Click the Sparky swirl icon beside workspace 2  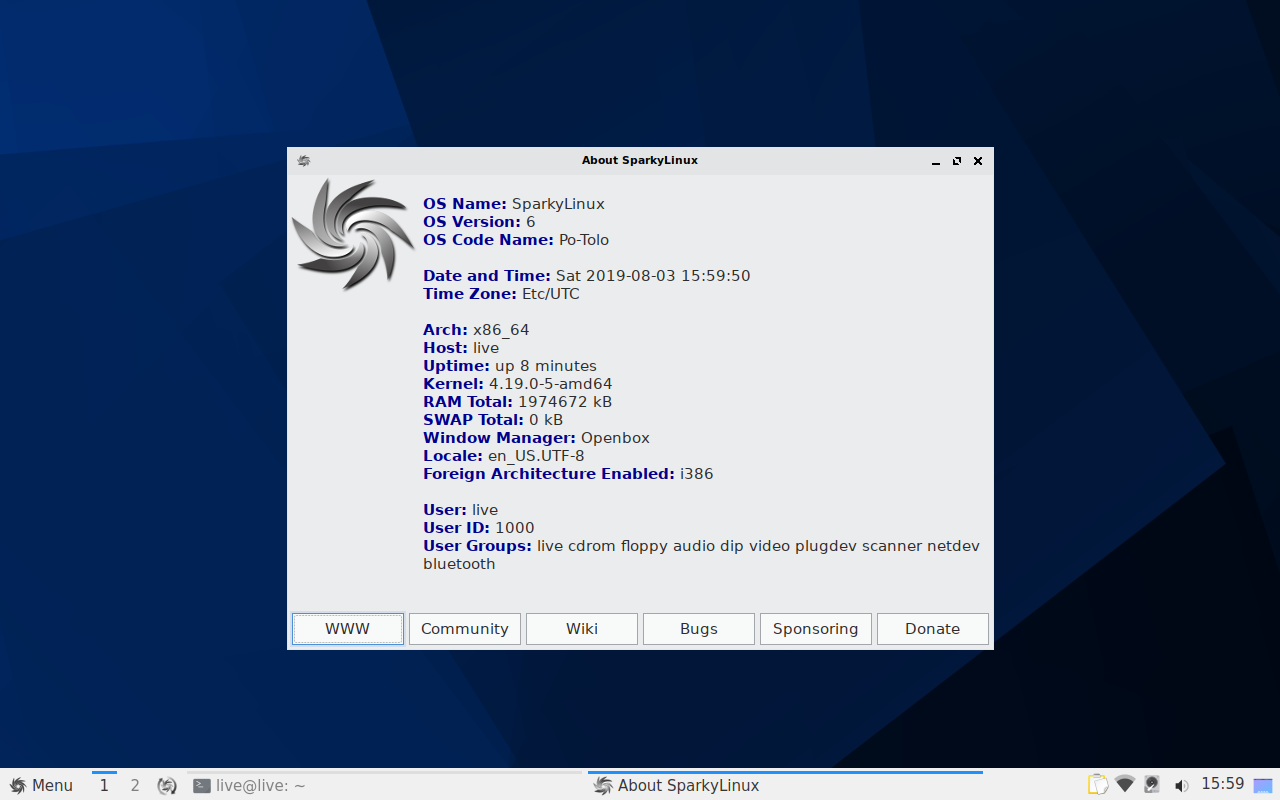[167, 786]
